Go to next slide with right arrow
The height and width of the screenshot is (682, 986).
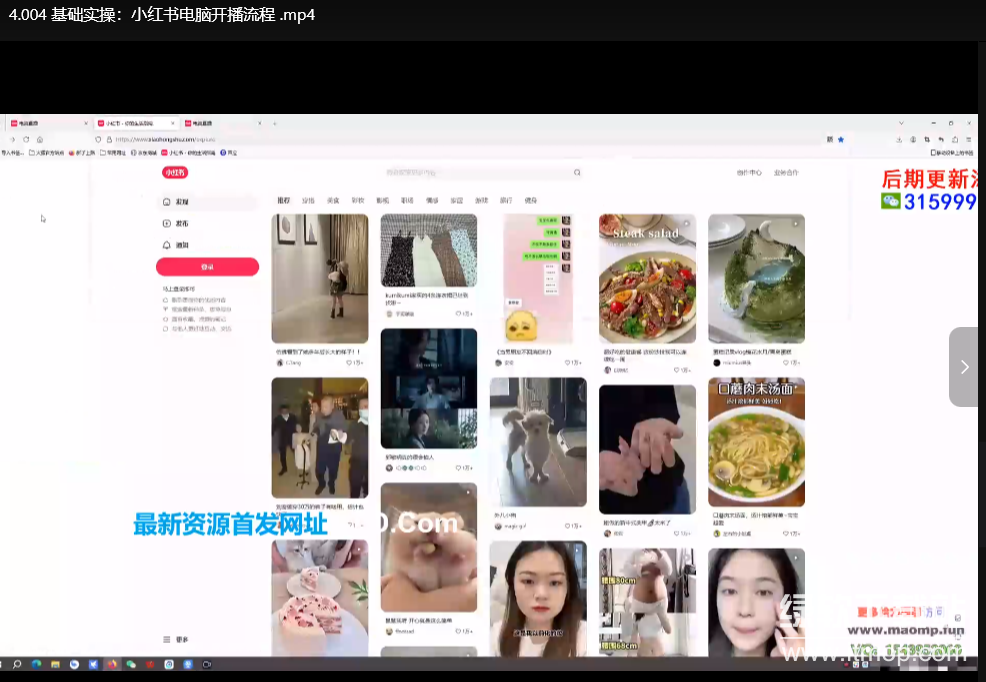(x=964, y=367)
